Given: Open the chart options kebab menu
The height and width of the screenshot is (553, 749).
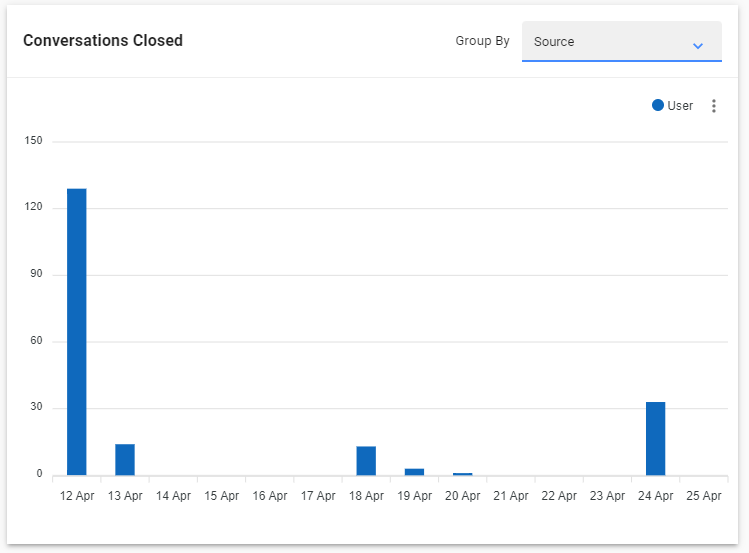Looking at the screenshot, I should tap(713, 106).
